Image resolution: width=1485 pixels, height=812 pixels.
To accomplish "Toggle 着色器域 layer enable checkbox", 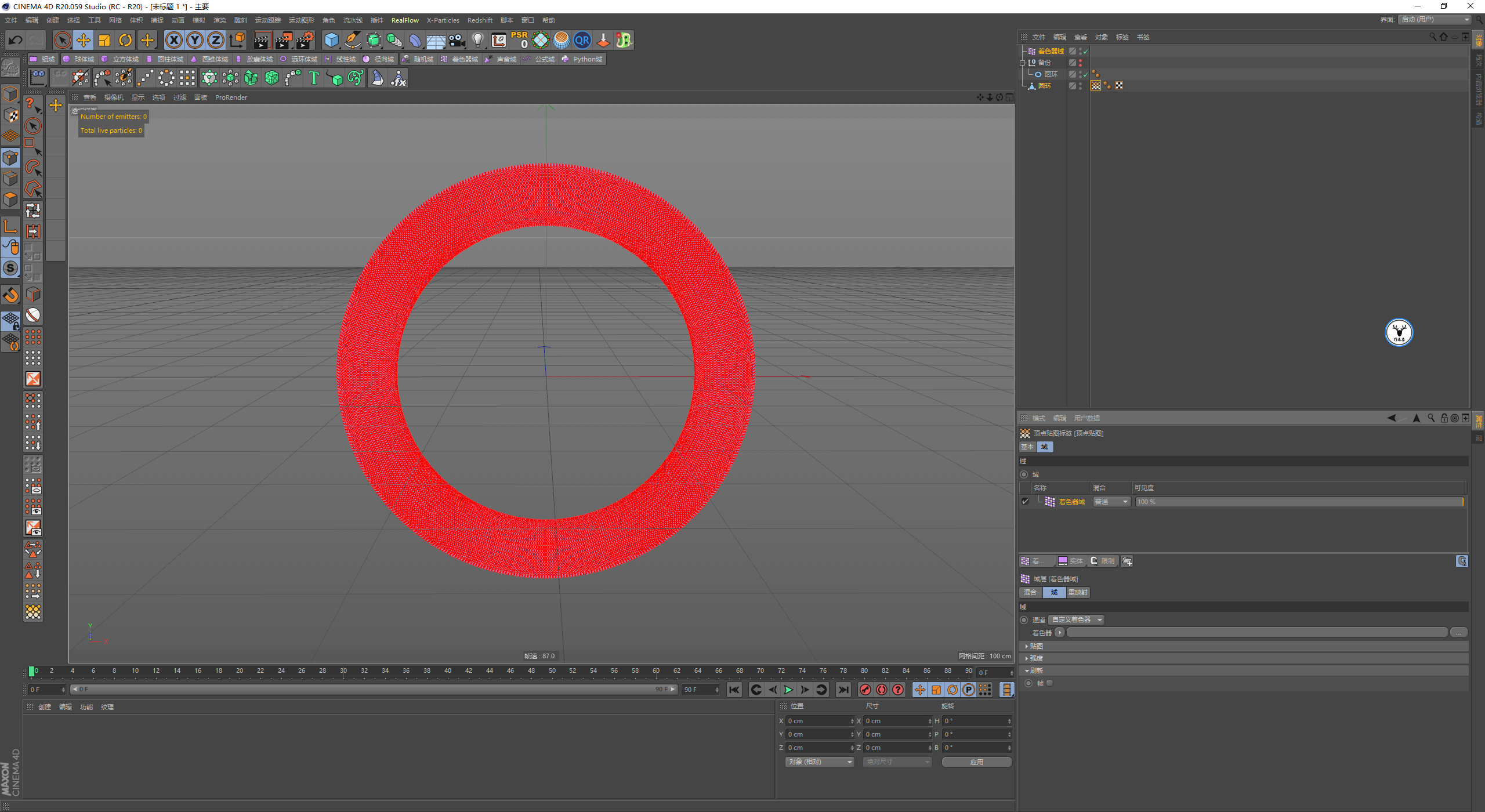I will tap(1025, 502).
